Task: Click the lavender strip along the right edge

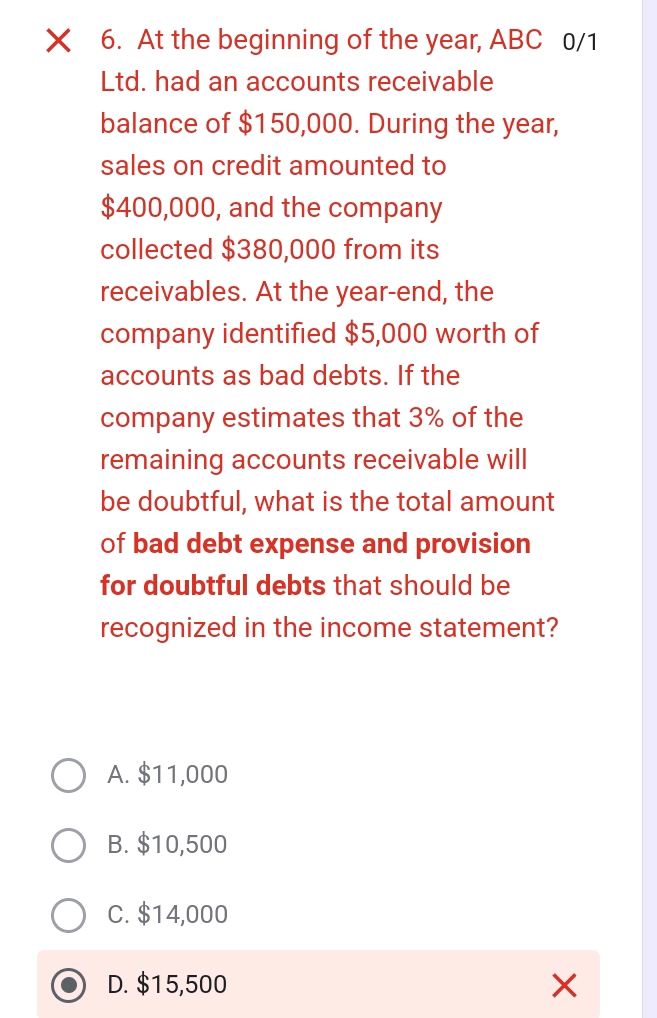Action: tap(649, 500)
